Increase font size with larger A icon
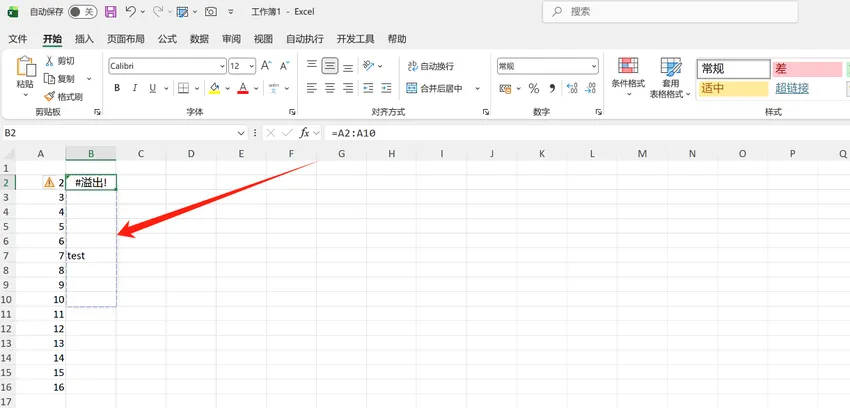 [266, 66]
